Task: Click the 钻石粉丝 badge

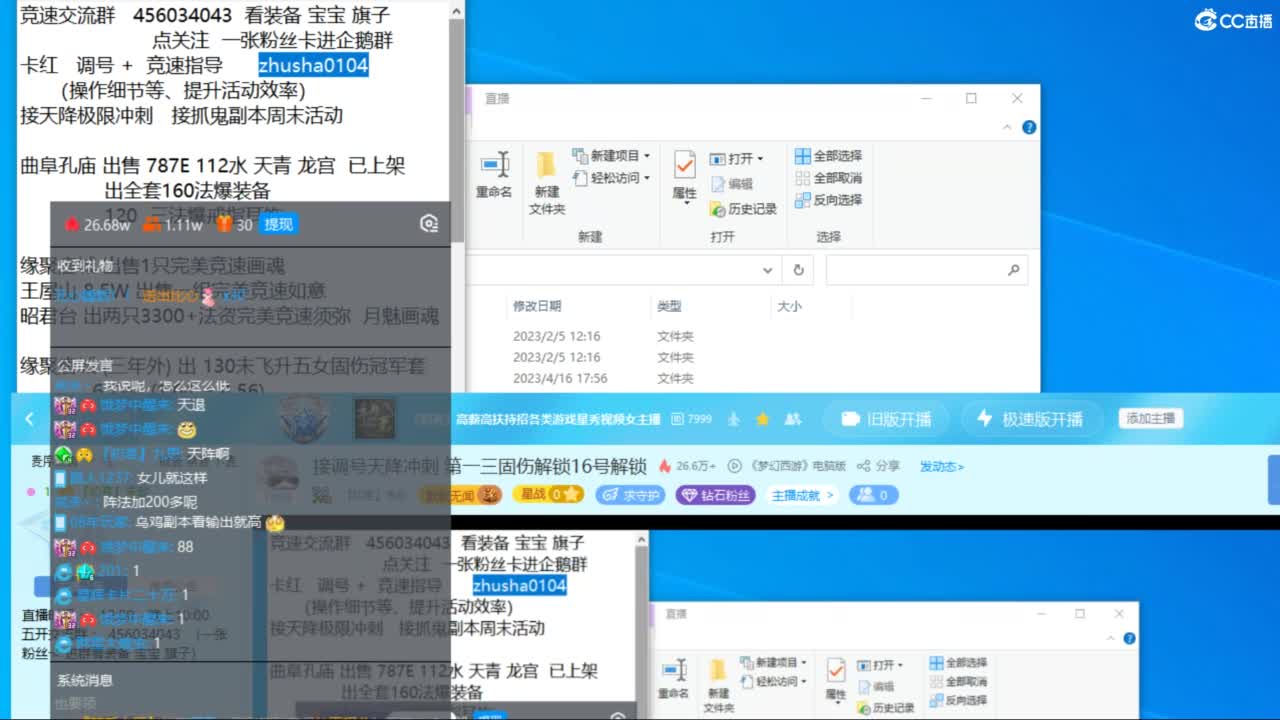Action: coord(715,495)
